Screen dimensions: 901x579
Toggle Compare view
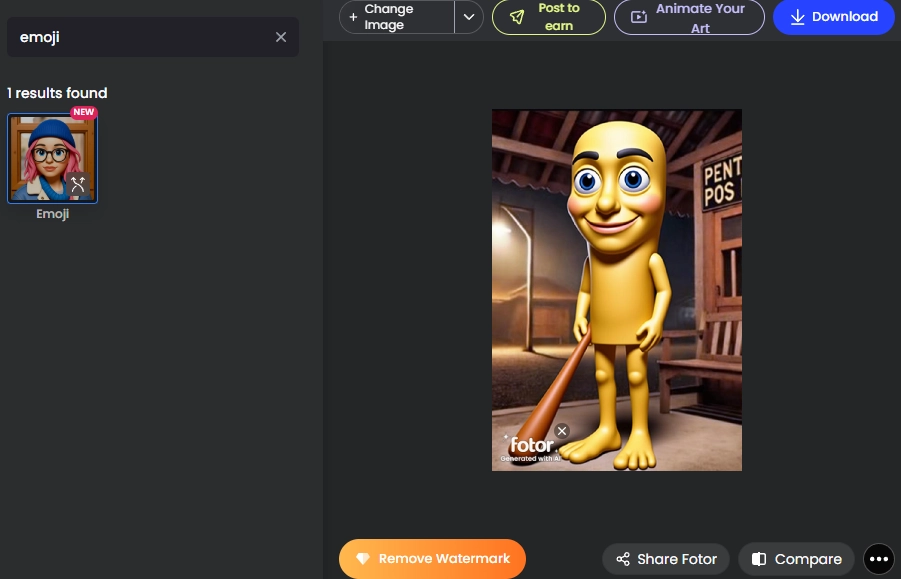pos(796,559)
